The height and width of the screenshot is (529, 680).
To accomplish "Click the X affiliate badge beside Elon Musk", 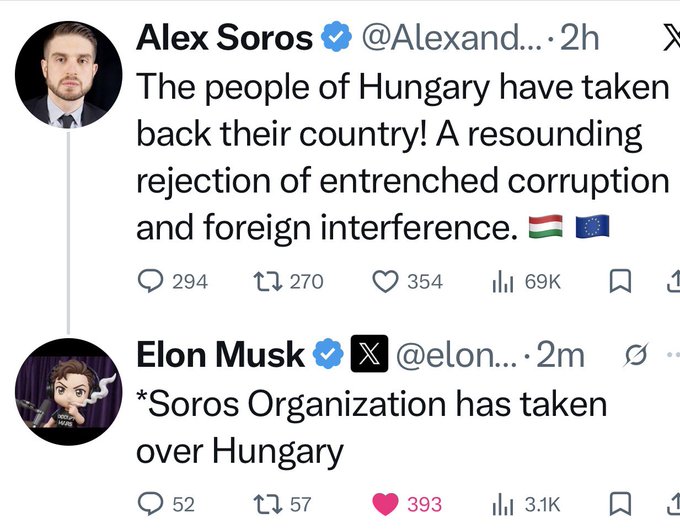I will [368, 355].
